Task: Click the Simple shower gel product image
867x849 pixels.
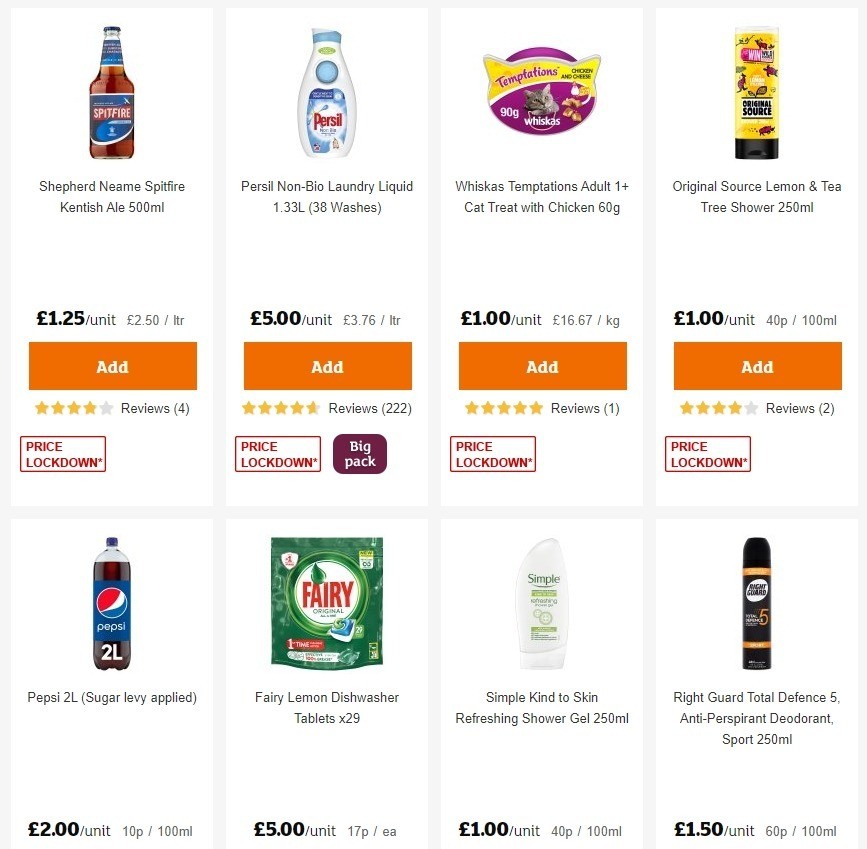Action: click(x=542, y=602)
